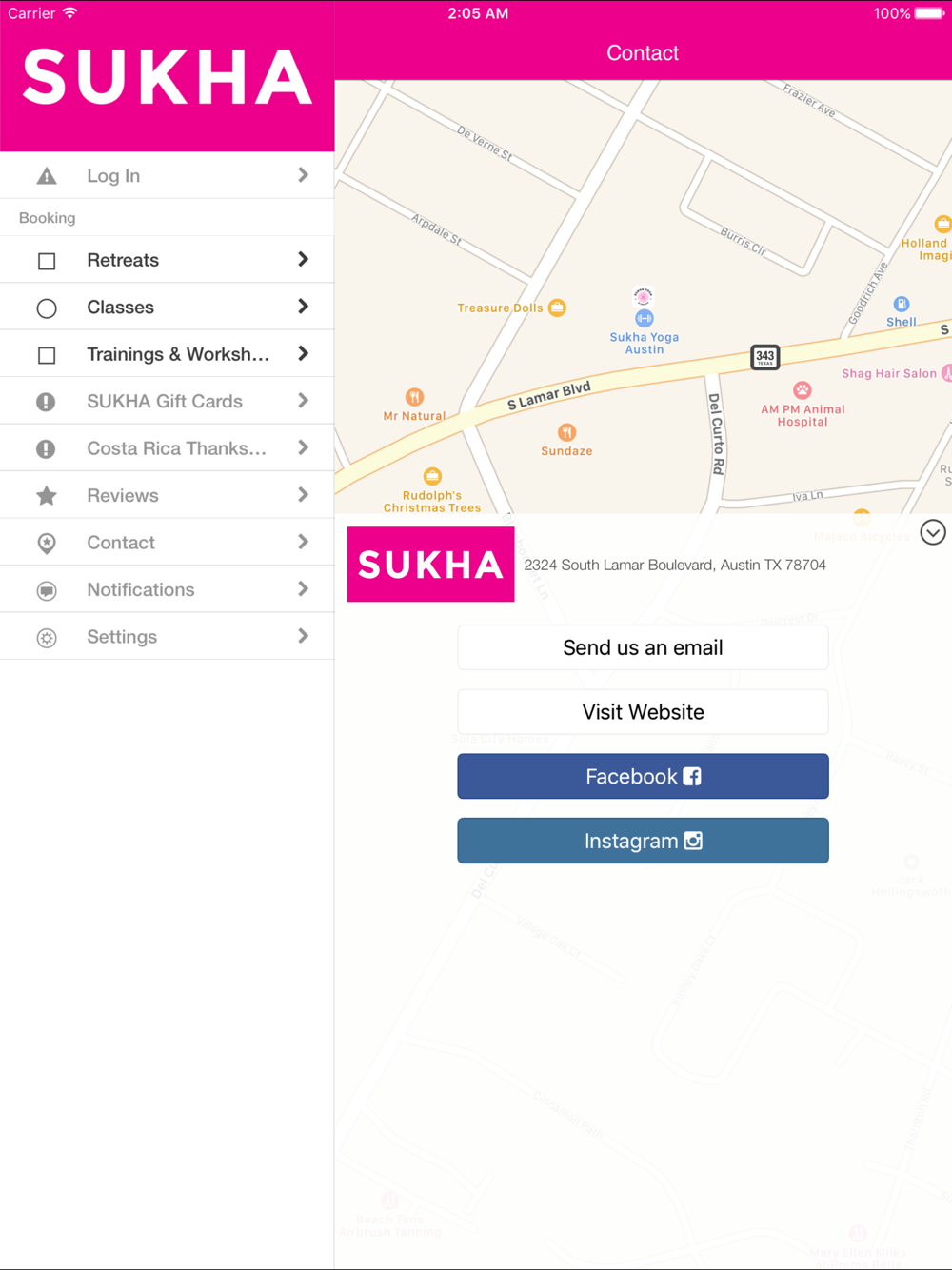The image size is (952, 1270).
Task: Open the Reviews menu item
Action: (167, 495)
